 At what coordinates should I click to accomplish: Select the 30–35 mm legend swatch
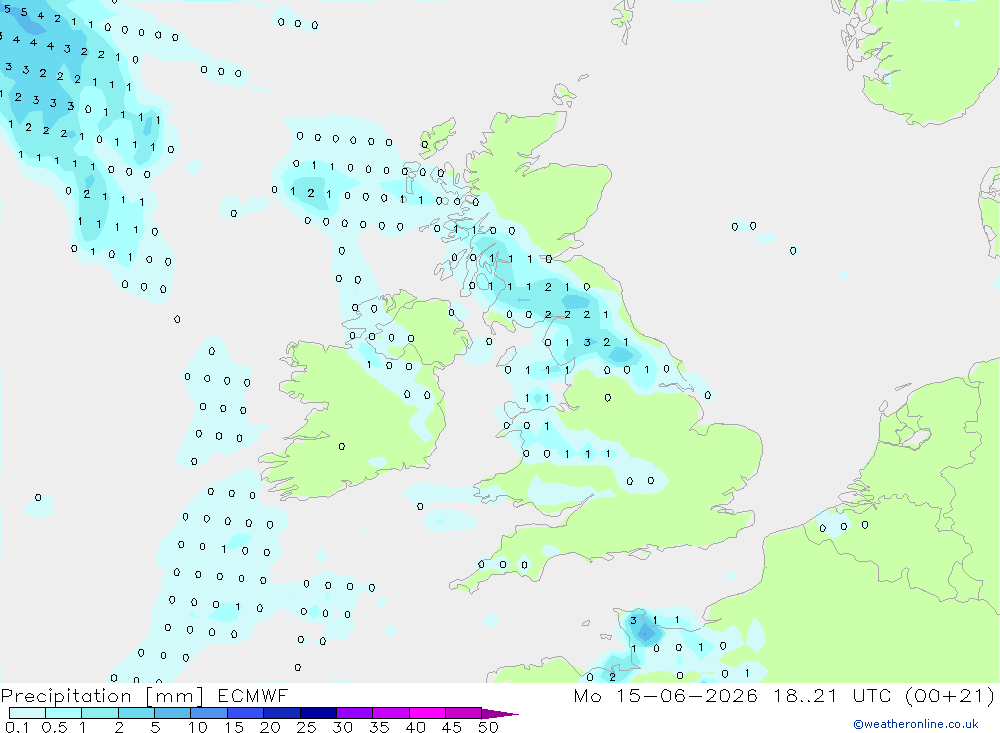coord(355,713)
